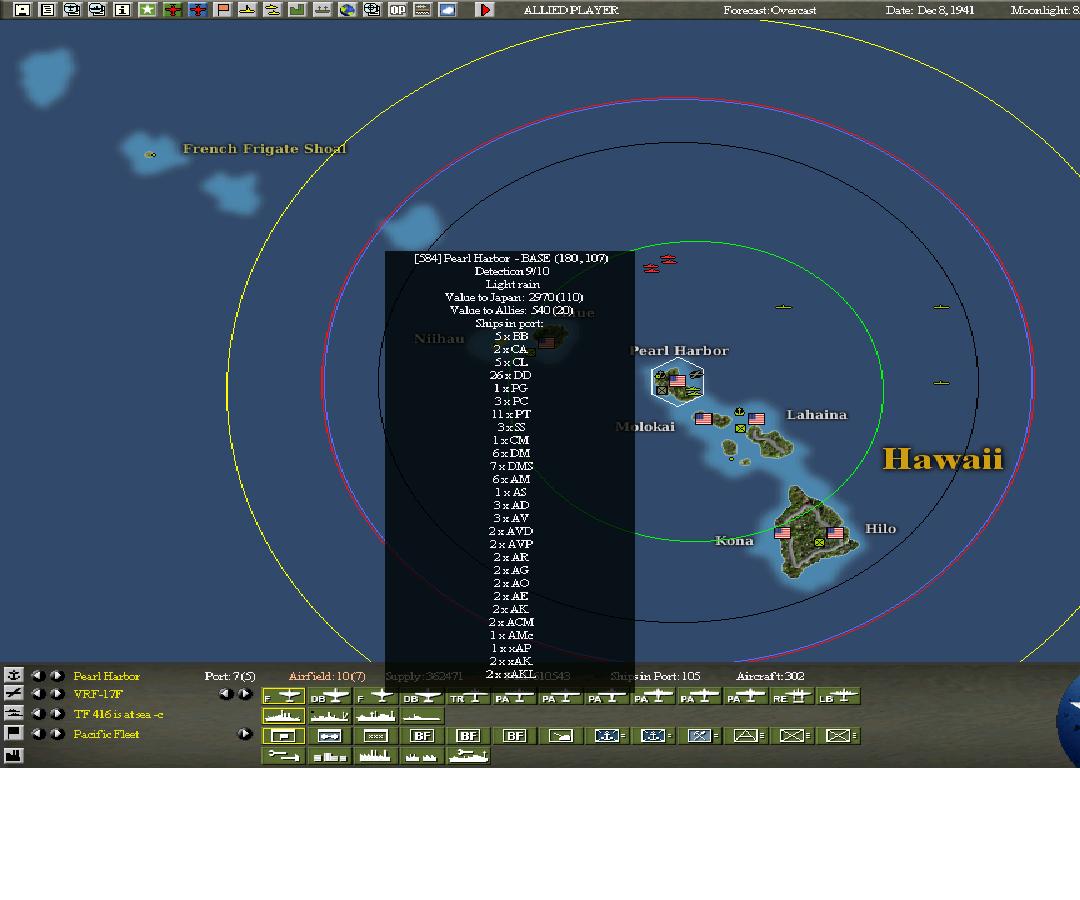Image resolution: width=1080 pixels, height=900 pixels.
Task: Click the gray ship silhouette toolbar icon
Action: coord(322,10)
